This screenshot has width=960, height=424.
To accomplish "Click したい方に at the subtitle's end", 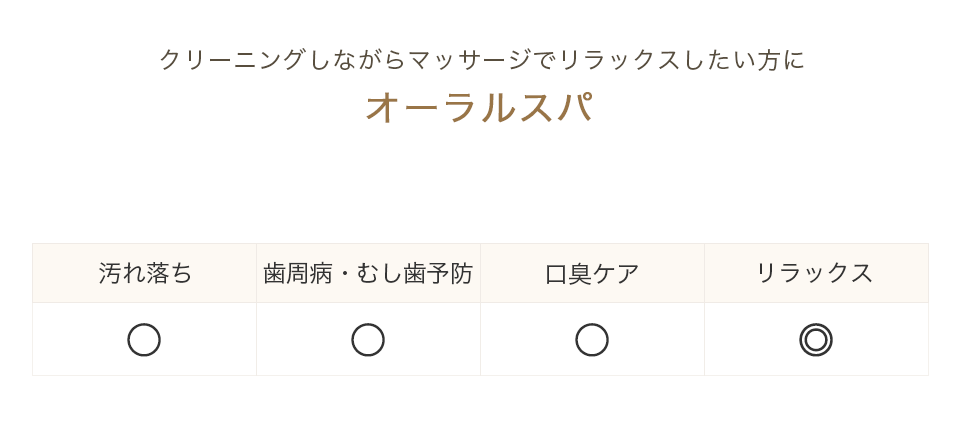I will click(x=742, y=61).
